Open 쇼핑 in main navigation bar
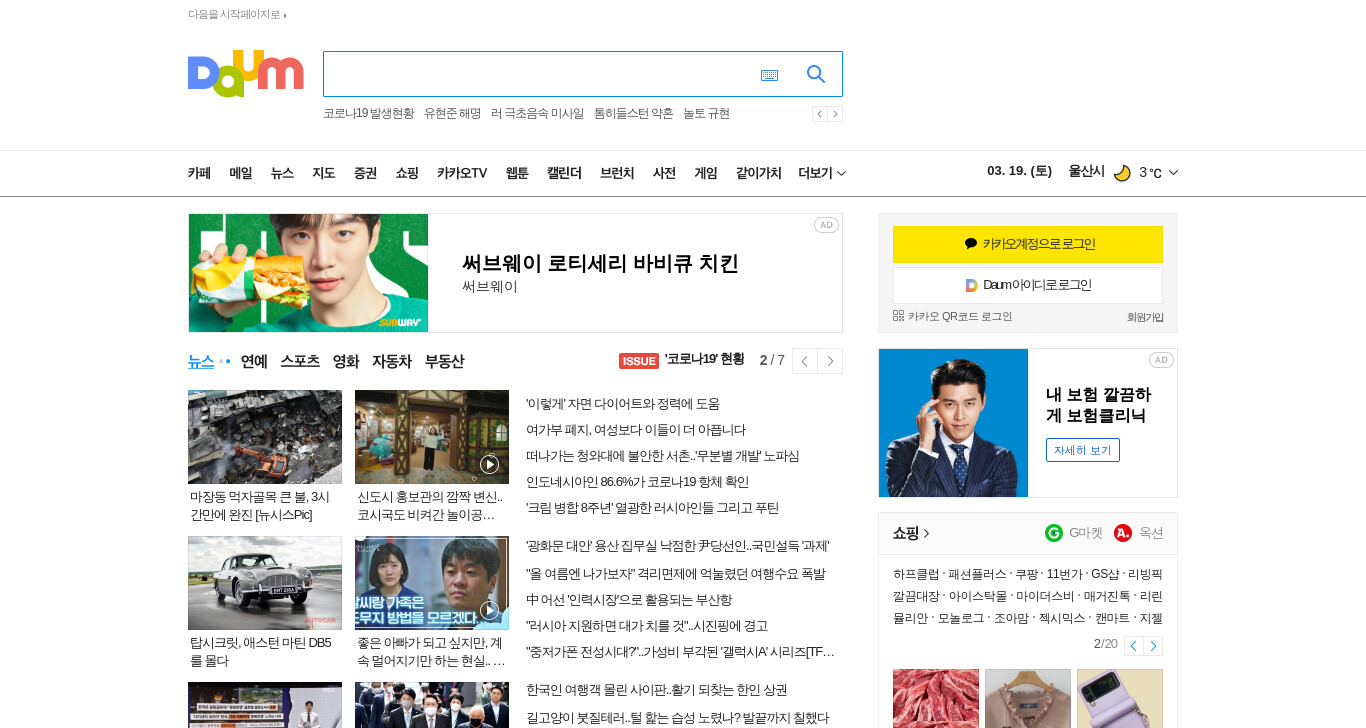 coord(407,173)
